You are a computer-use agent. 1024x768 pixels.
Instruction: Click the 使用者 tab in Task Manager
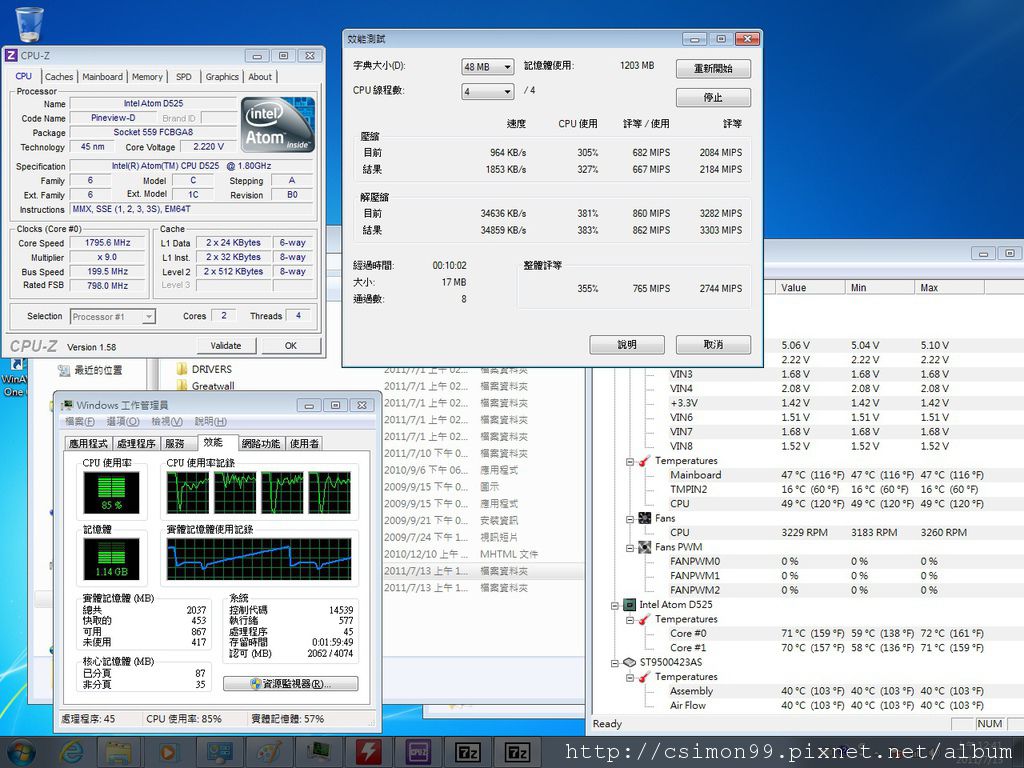click(304, 443)
